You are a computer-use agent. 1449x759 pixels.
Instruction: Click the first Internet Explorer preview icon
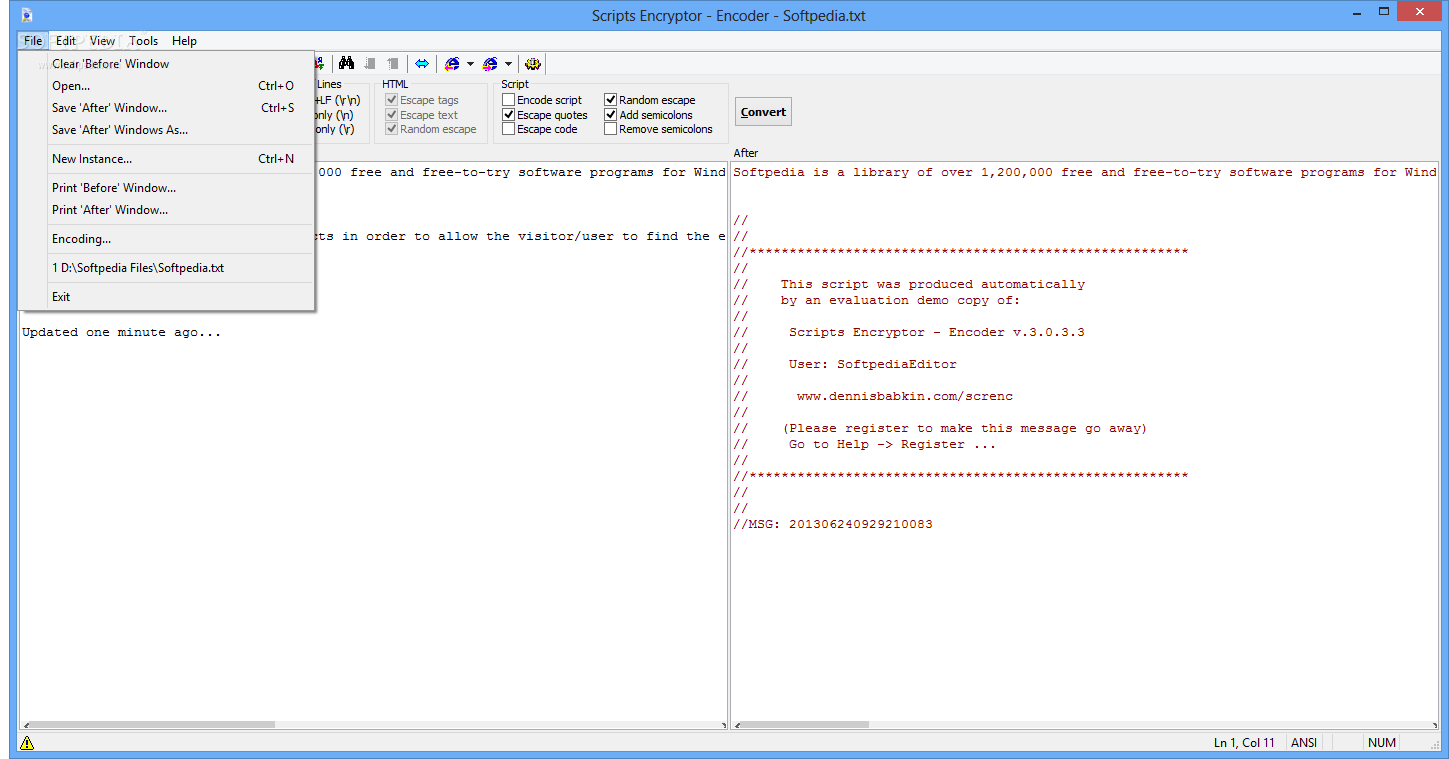(x=452, y=63)
